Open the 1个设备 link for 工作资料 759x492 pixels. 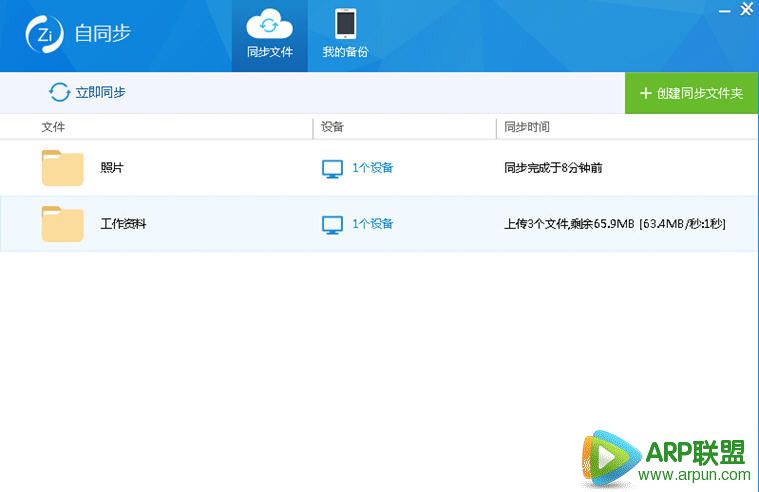point(372,224)
